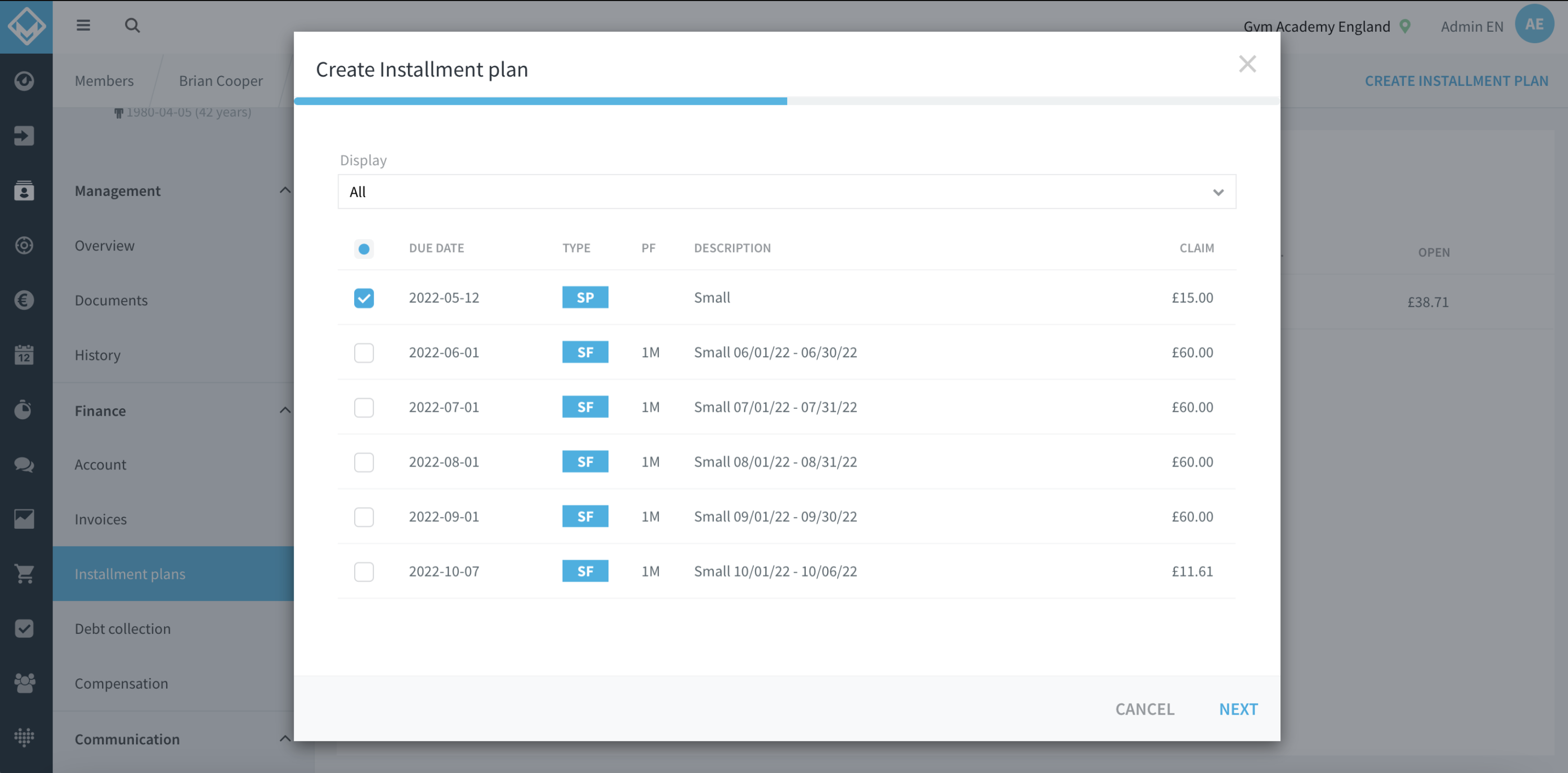Viewport: 1568px width, 773px height.
Task: Click the group people icon in sidebar
Action: (x=24, y=683)
